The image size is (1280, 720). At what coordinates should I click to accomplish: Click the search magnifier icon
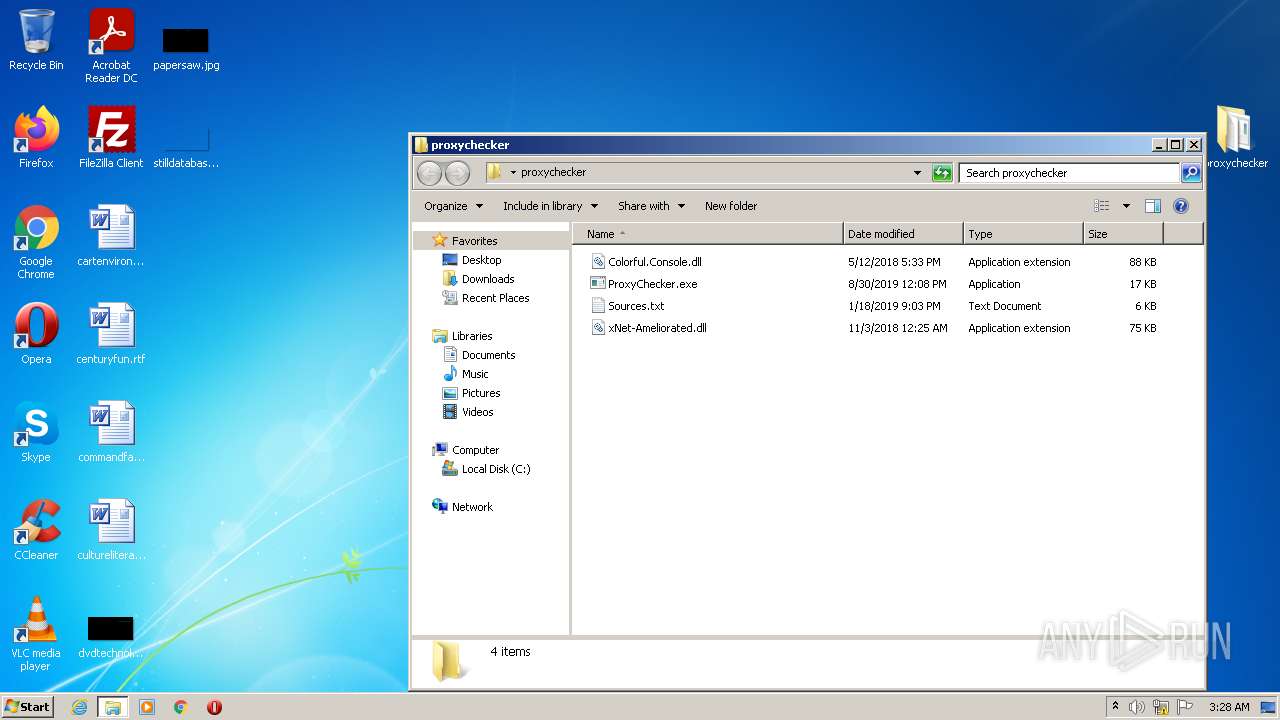(x=1190, y=173)
